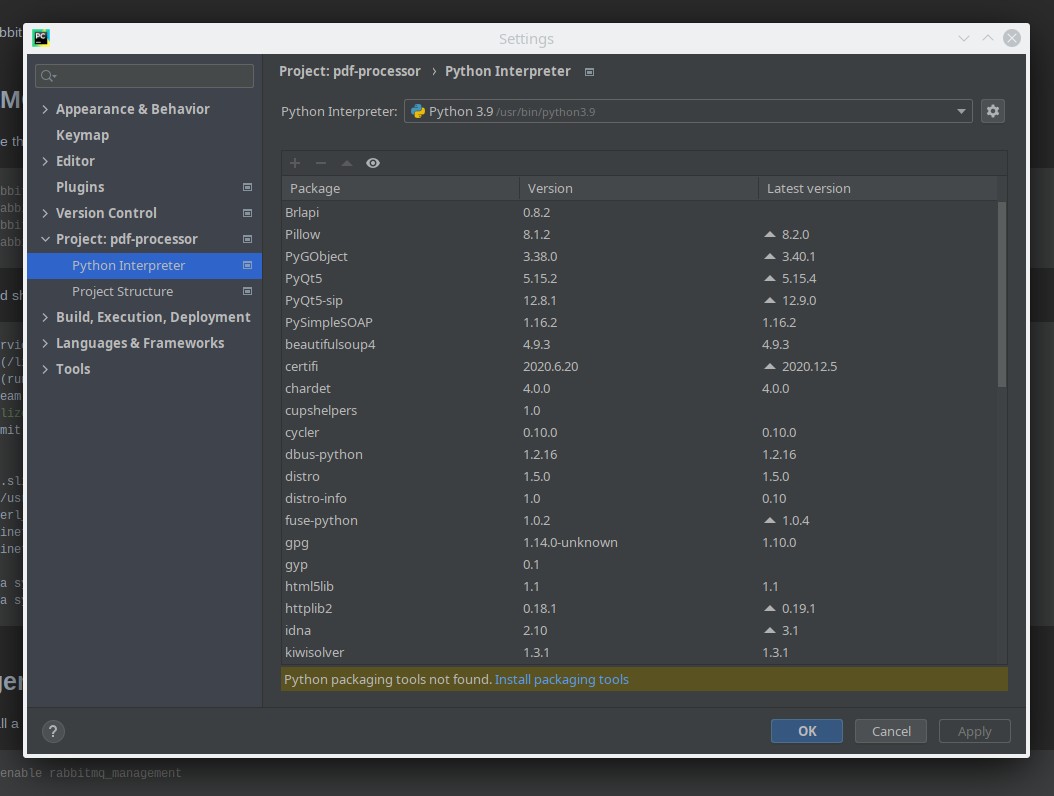Select the PyQt5 package row
The image size is (1054, 796).
coord(639,278)
